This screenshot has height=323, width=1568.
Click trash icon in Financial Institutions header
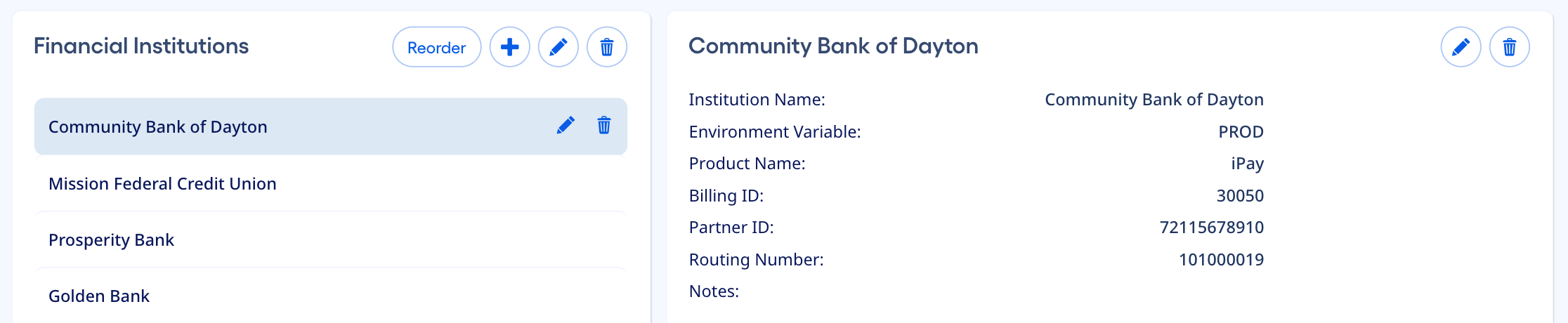(606, 47)
